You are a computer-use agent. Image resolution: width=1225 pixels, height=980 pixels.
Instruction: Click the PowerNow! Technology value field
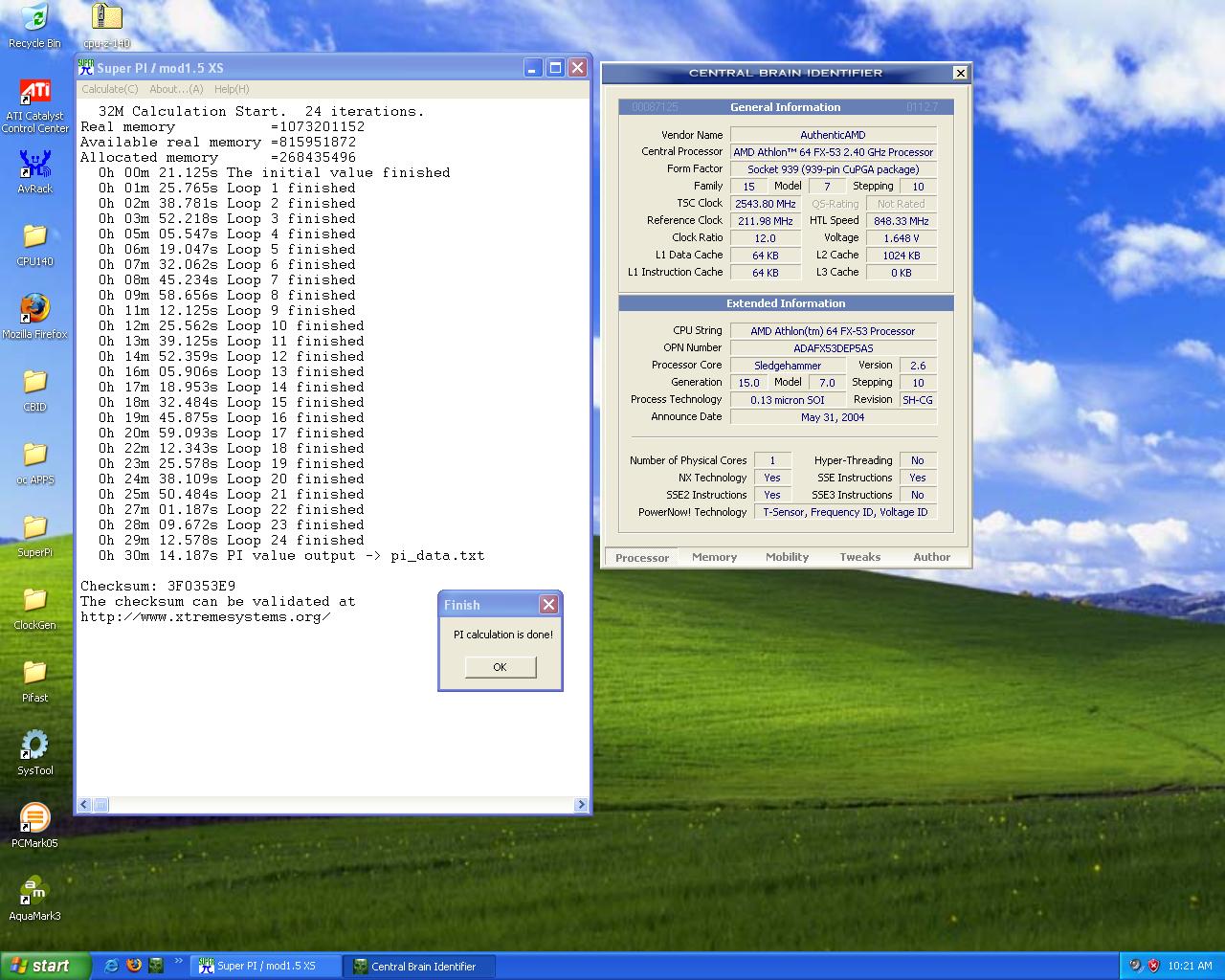846,512
